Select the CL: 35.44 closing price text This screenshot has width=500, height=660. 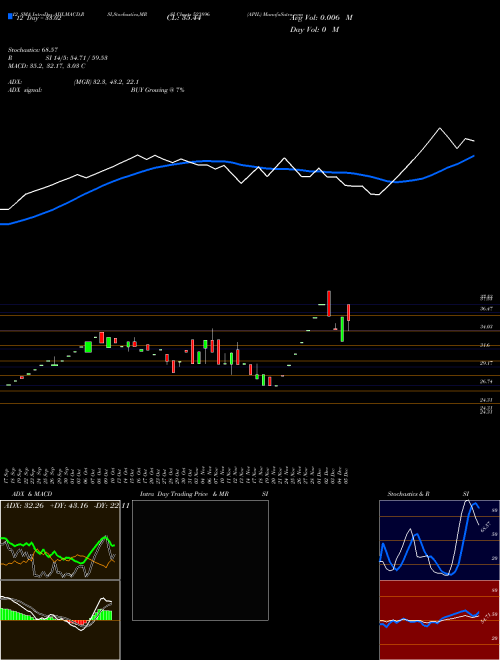pos(184,18)
